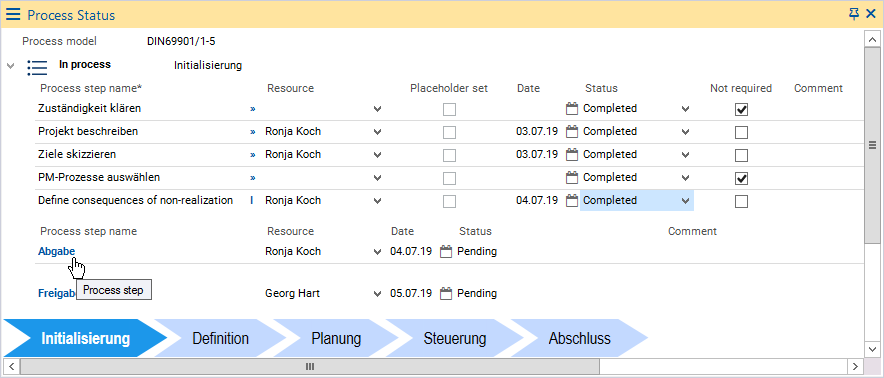Viewport: 884px width, 378px height.
Task: Open calendar for Ziele skizzieren date
Action: point(572,155)
